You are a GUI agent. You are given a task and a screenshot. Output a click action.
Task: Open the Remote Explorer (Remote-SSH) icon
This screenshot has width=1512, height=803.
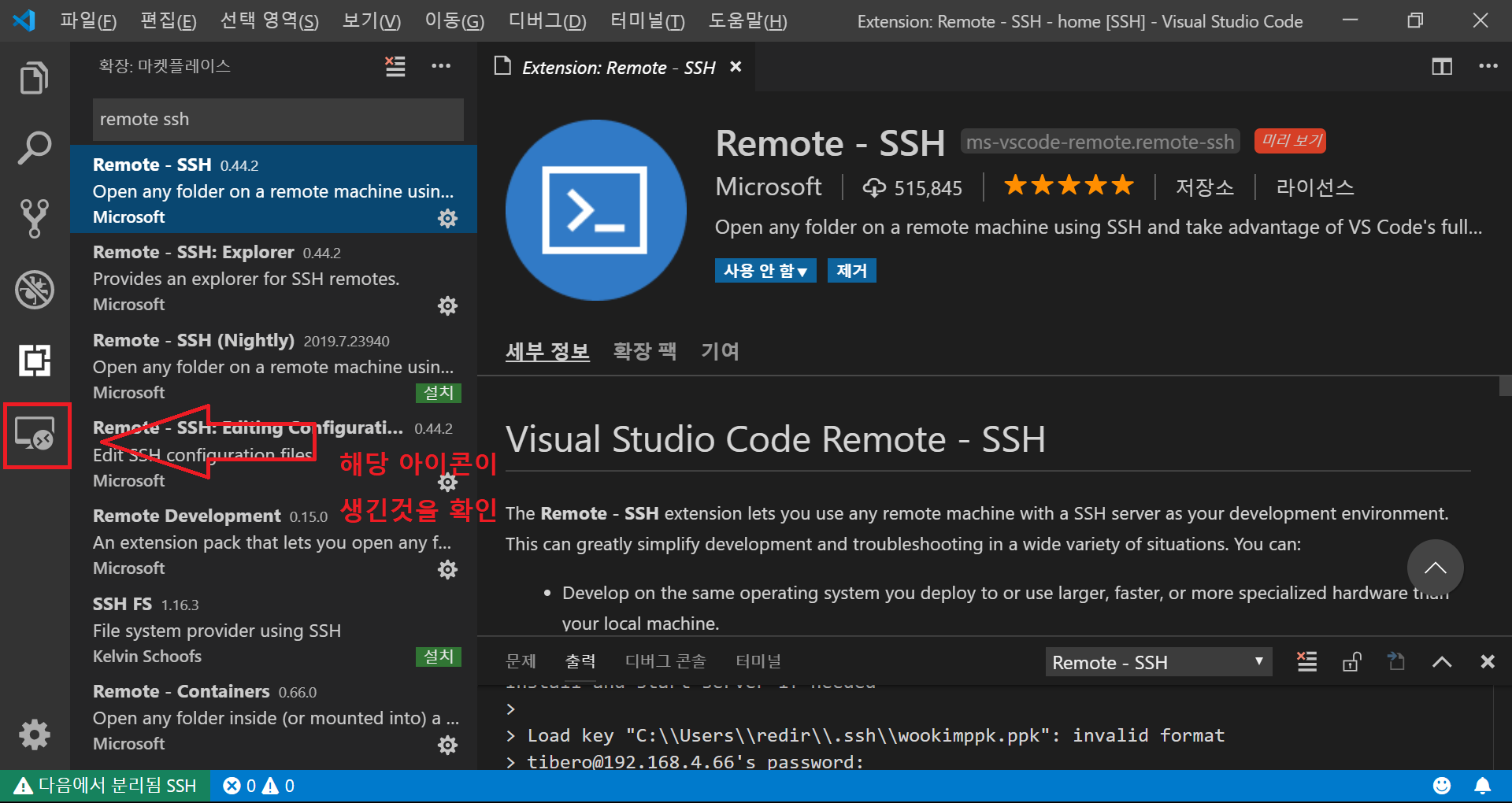[35, 434]
